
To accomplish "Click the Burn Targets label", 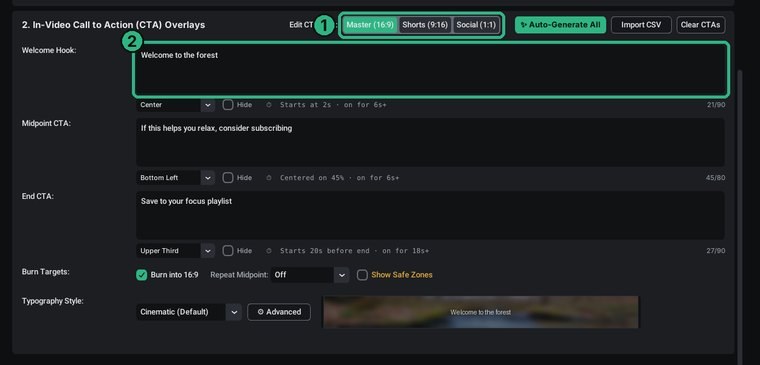I will click(x=46, y=271).
